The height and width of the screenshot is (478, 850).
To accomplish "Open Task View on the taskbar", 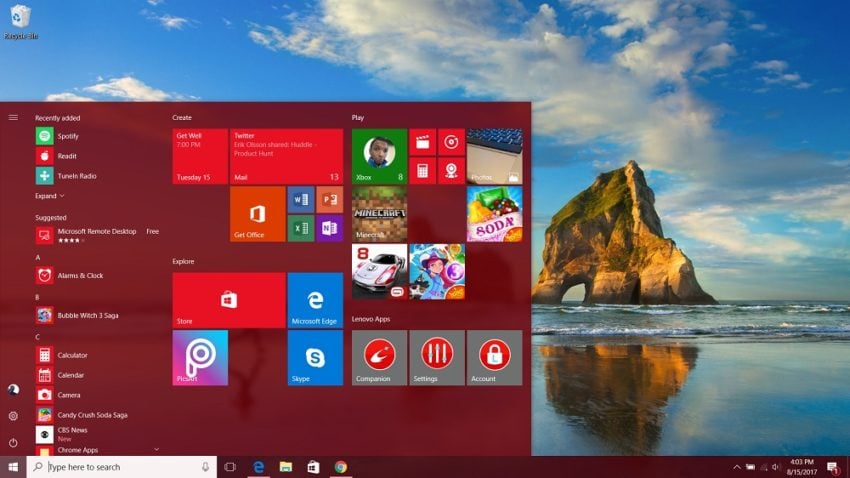I will [x=230, y=467].
